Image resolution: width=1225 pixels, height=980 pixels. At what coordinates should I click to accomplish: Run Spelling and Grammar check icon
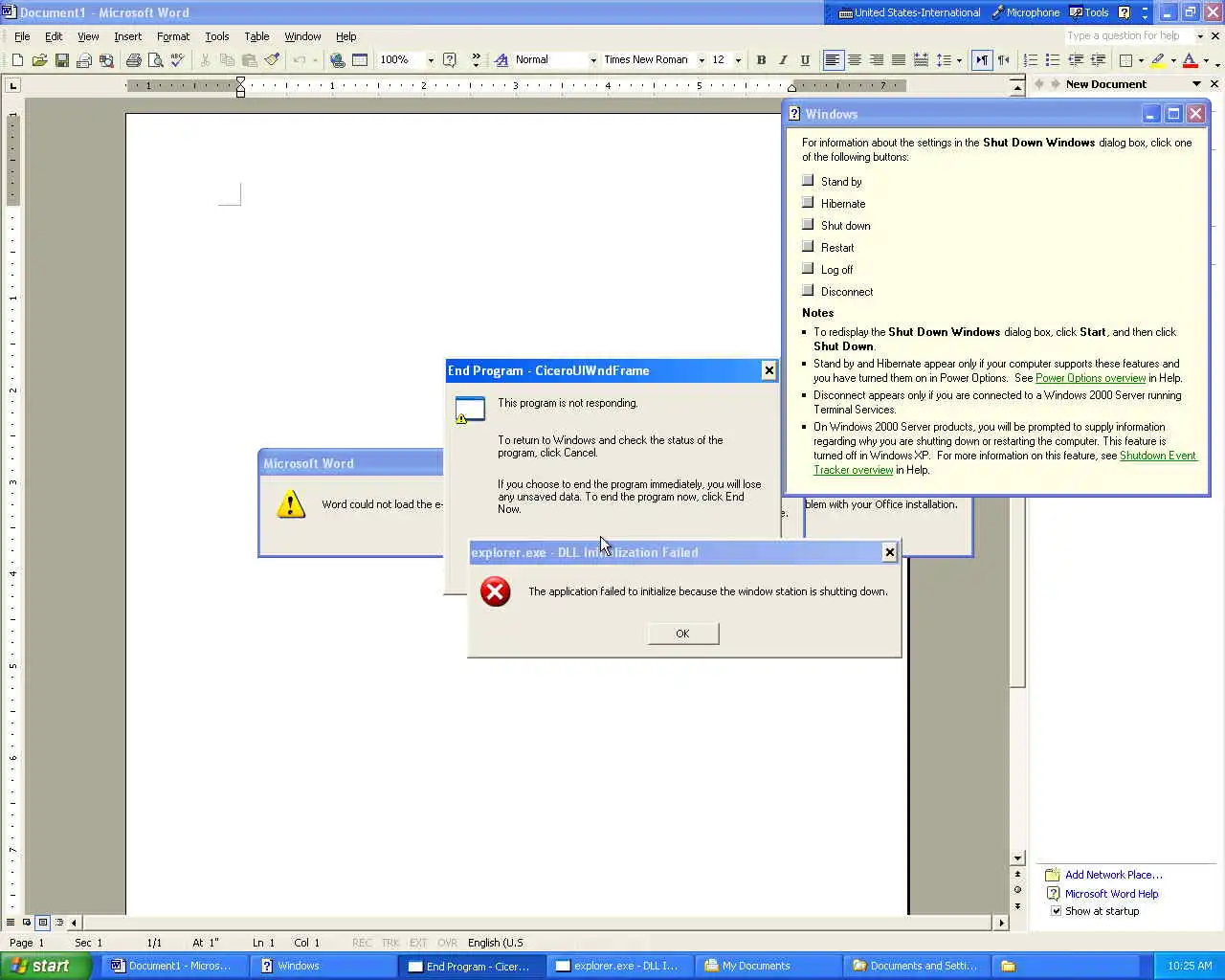pyautogui.click(x=178, y=60)
